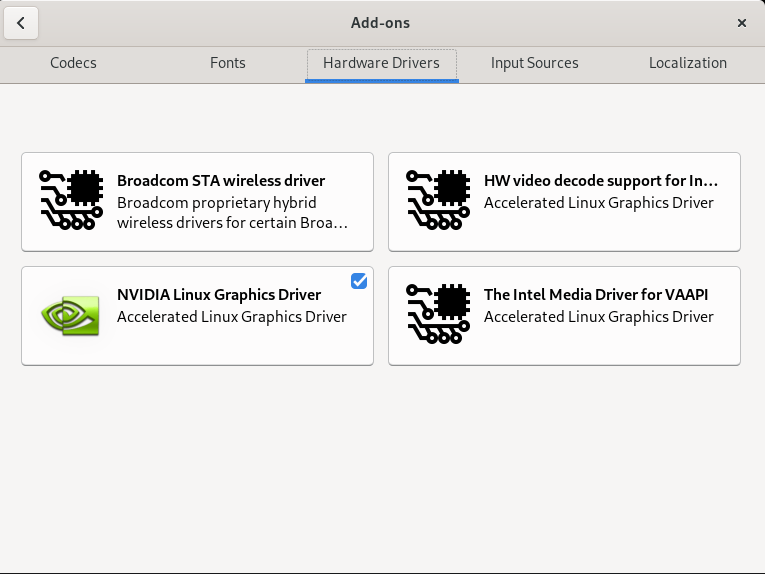The image size is (765, 574).
Task: Select The Intel Media Driver for VAAPI title
Action: pos(596,295)
